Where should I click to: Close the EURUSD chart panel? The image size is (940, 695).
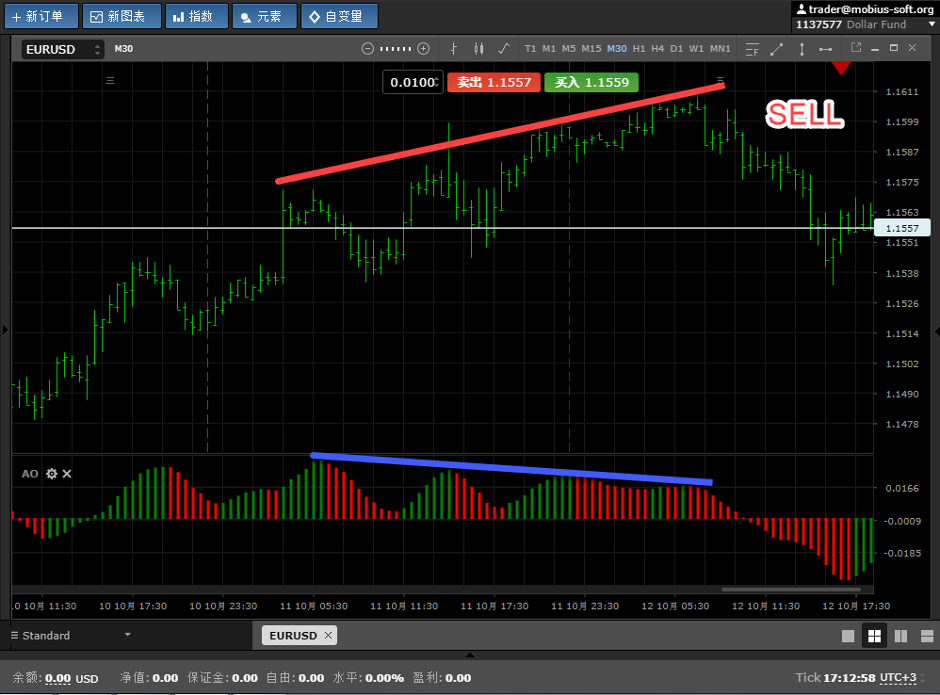(x=912, y=48)
